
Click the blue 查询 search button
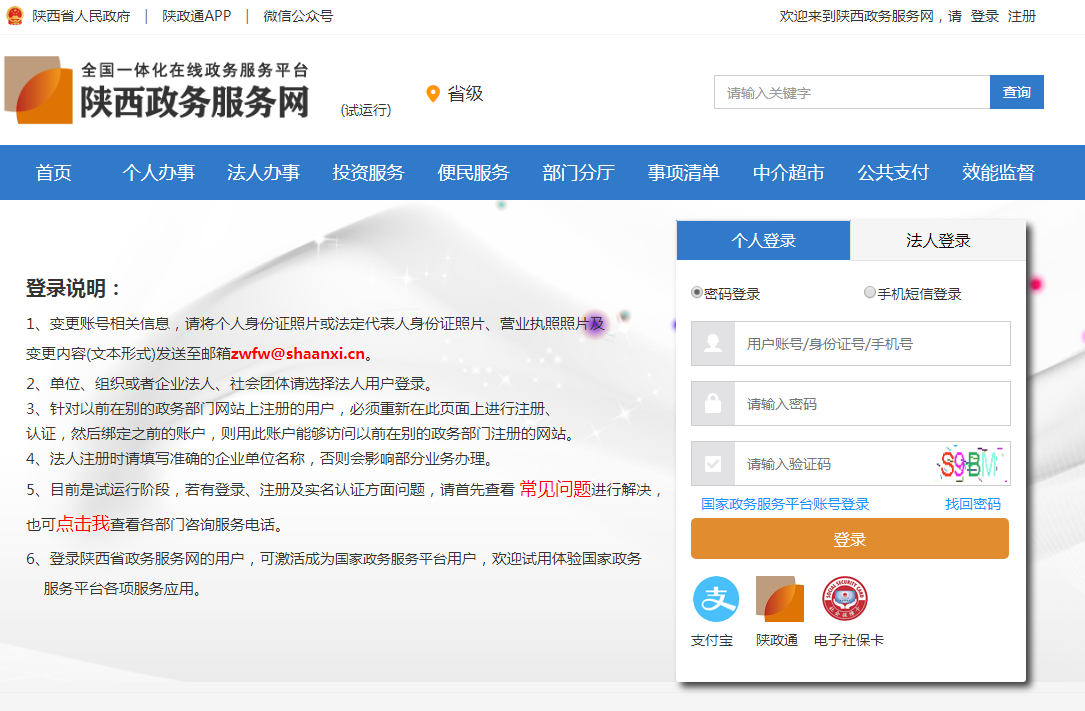pyautogui.click(x=1016, y=92)
